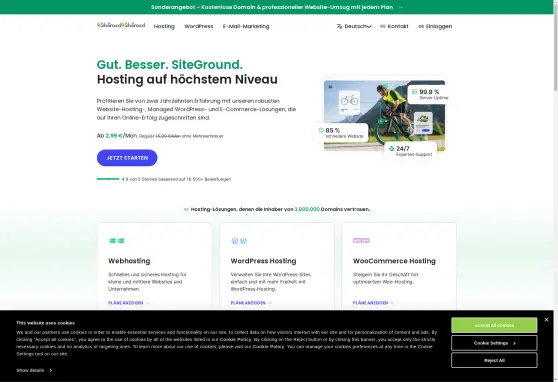The height and width of the screenshot is (382, 558).
Task: Click the 2,99 €/Mon. price text
Action: coord(121,136)
